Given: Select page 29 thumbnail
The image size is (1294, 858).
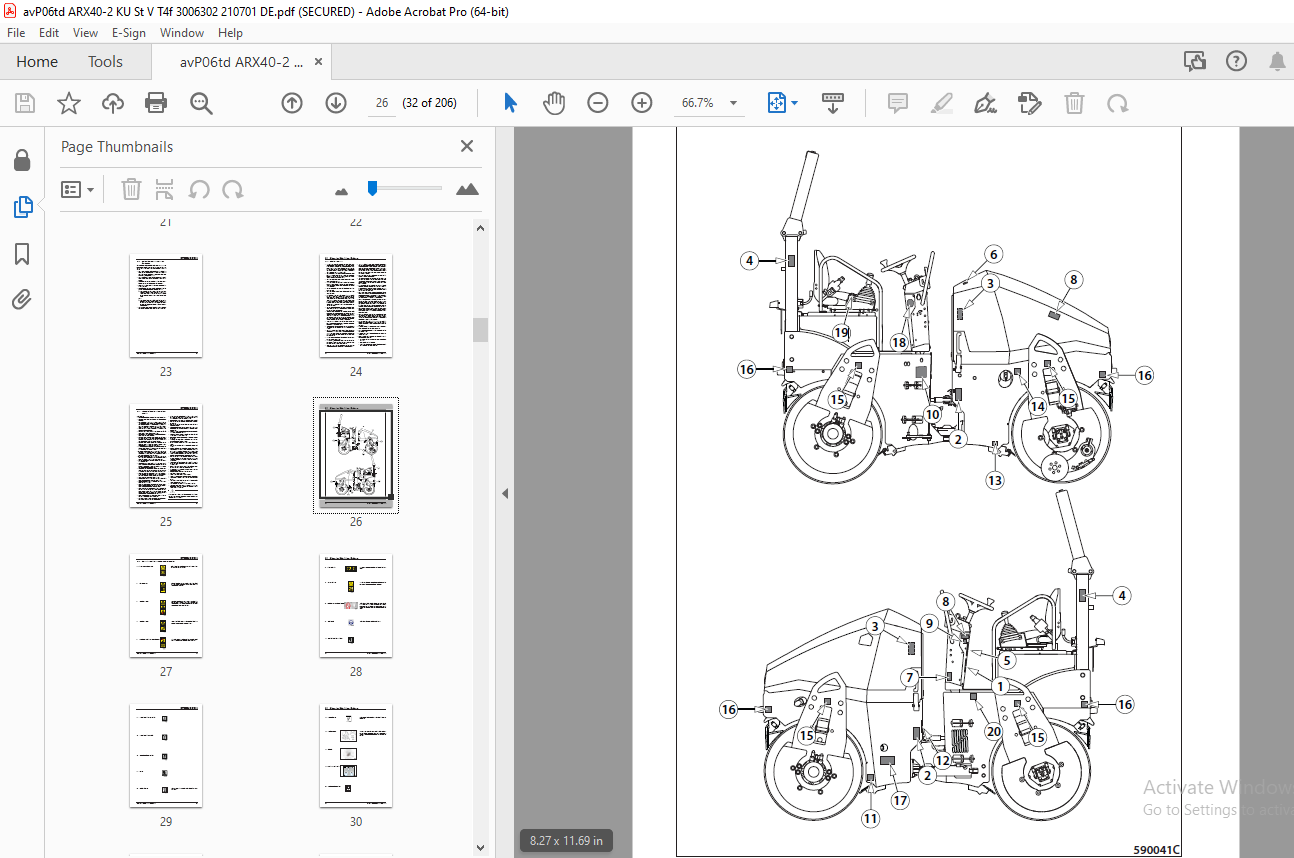Looking at the screenshot, I should point(166,755).
